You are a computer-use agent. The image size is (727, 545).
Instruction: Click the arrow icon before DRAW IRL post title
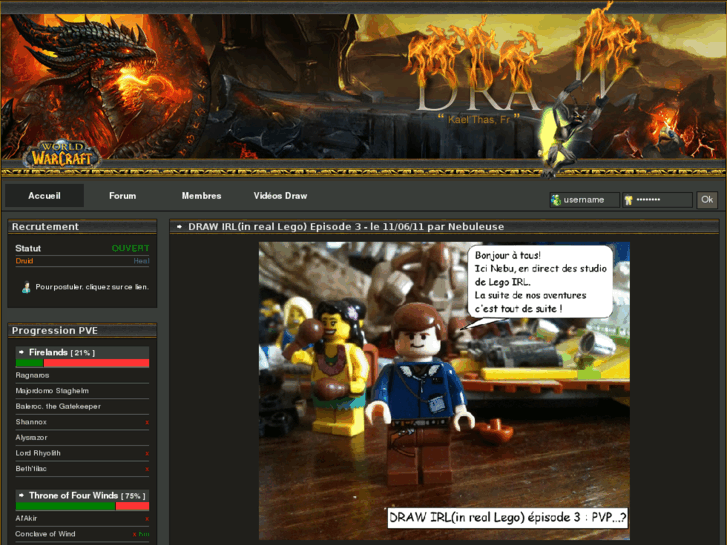tap(179, 227)
